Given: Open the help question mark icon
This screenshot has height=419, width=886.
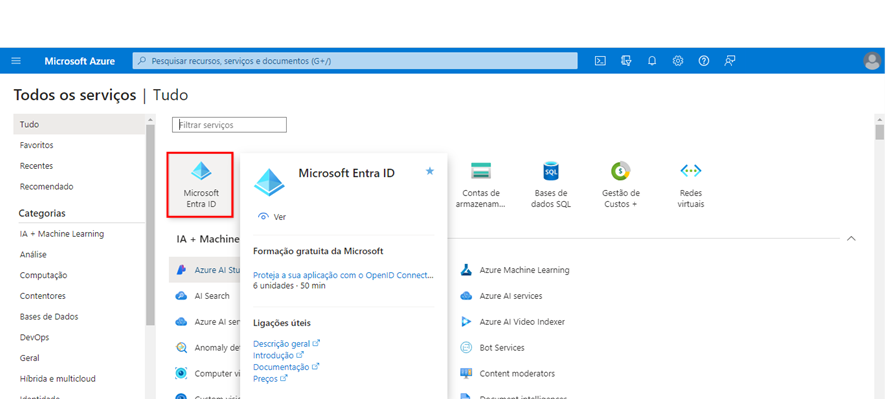Looking at the screenshot, I should click(x=703, y=61).
